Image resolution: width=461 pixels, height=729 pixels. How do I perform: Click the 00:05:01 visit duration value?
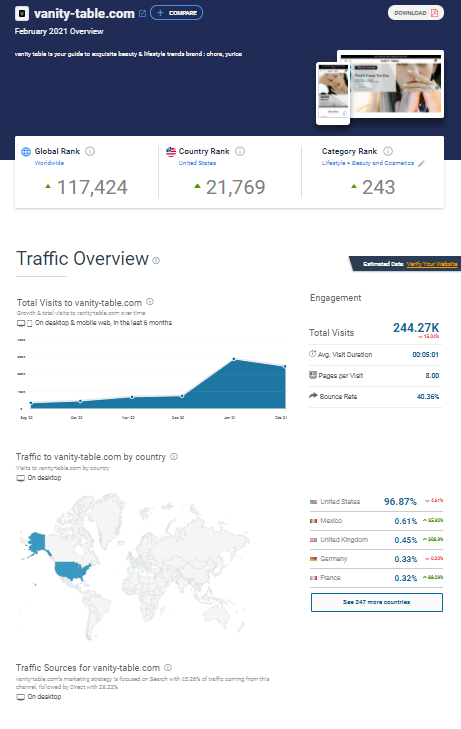click(425, 354)
